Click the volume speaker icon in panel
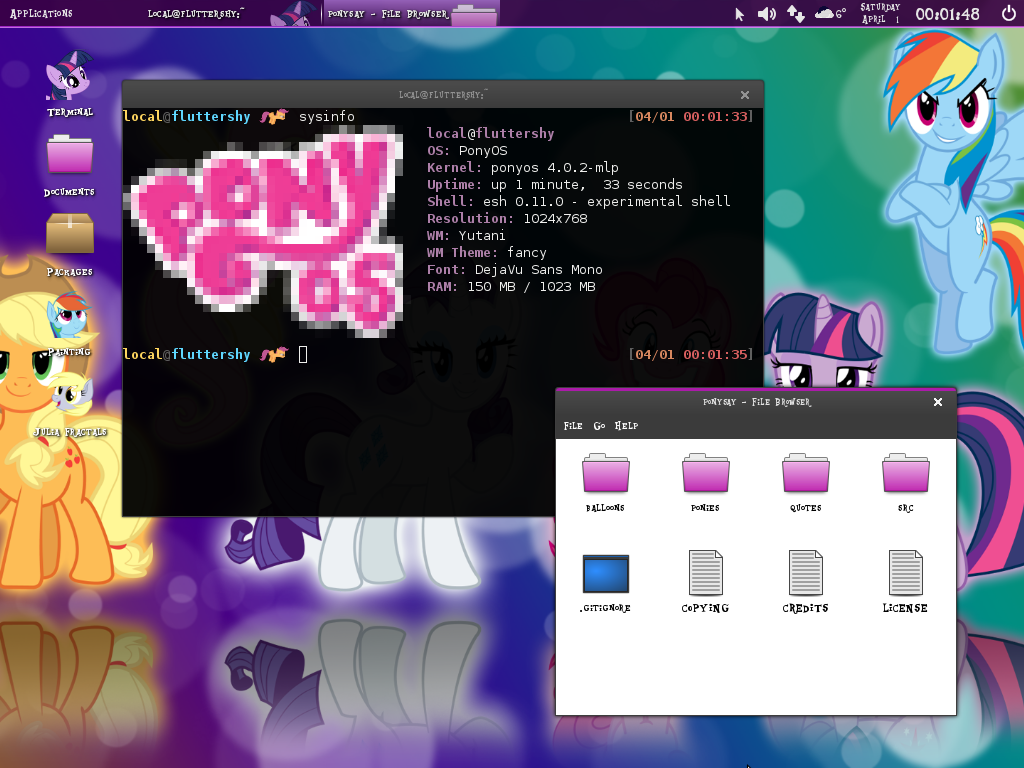This screenshot has height=768, width=1024. tap(767, 14)
